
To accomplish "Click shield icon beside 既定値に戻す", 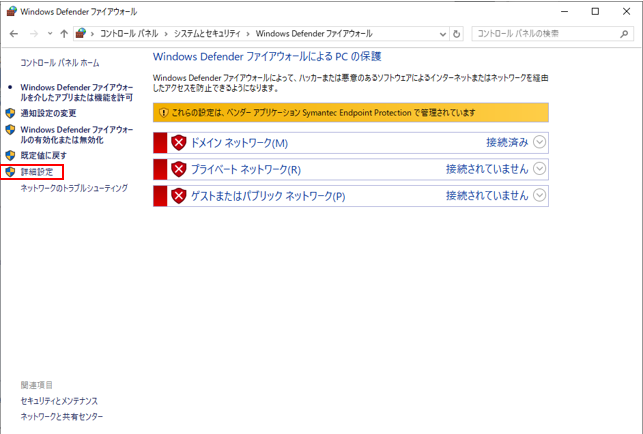I will click(x=10, y=155).
